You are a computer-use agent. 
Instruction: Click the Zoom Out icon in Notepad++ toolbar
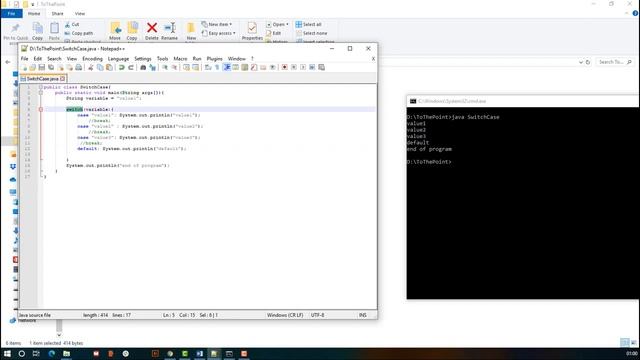(174, 67)
